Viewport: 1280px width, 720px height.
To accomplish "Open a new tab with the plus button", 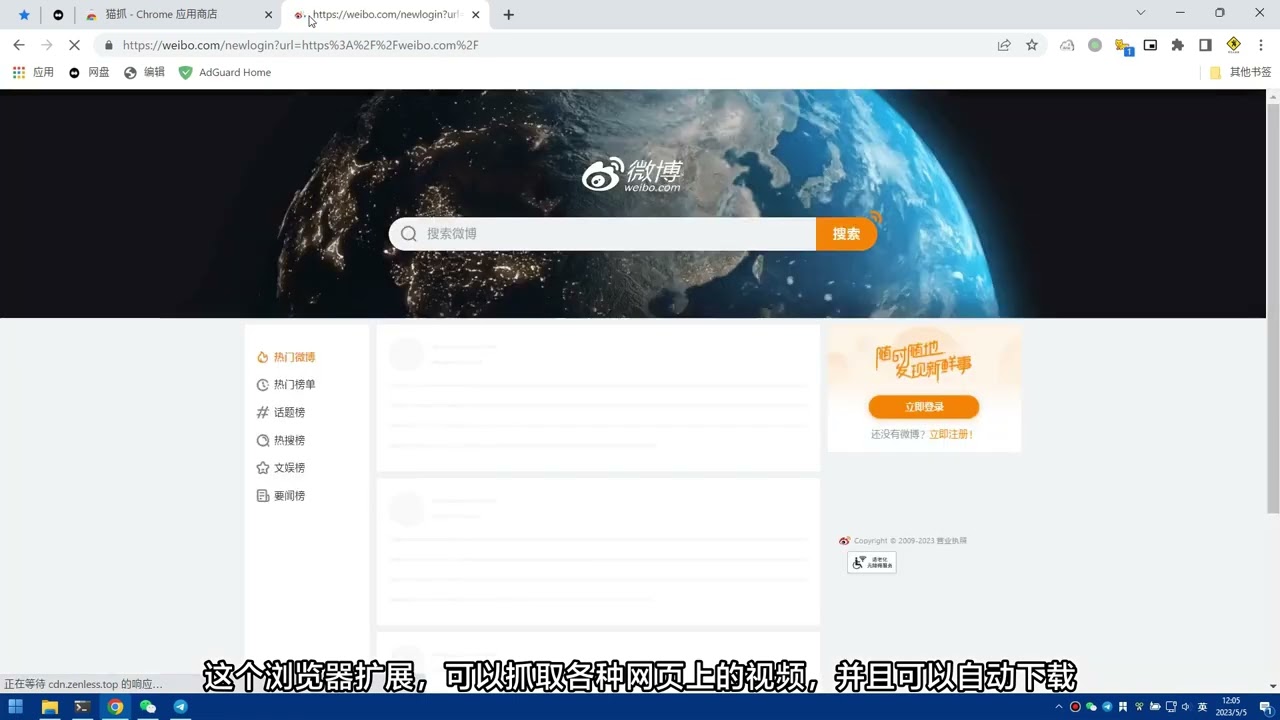I will click(509, 15).
